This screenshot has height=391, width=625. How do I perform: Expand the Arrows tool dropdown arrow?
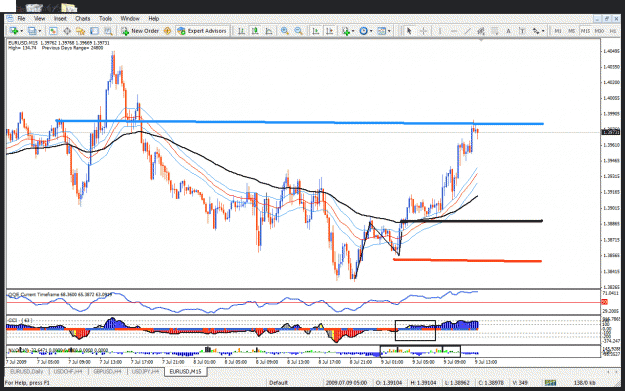coord(543,31)
